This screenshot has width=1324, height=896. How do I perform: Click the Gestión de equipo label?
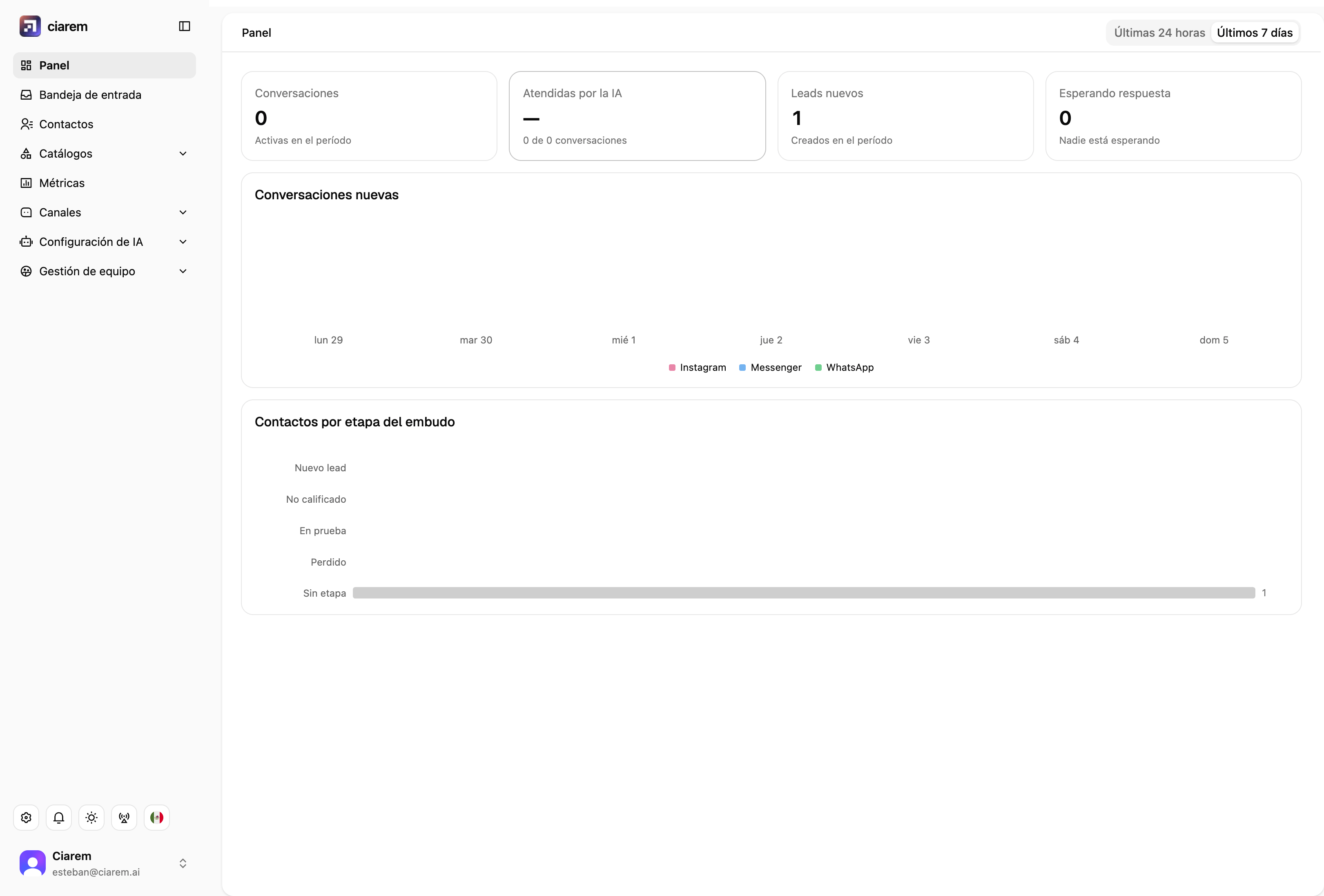click(x=87, y=271)
